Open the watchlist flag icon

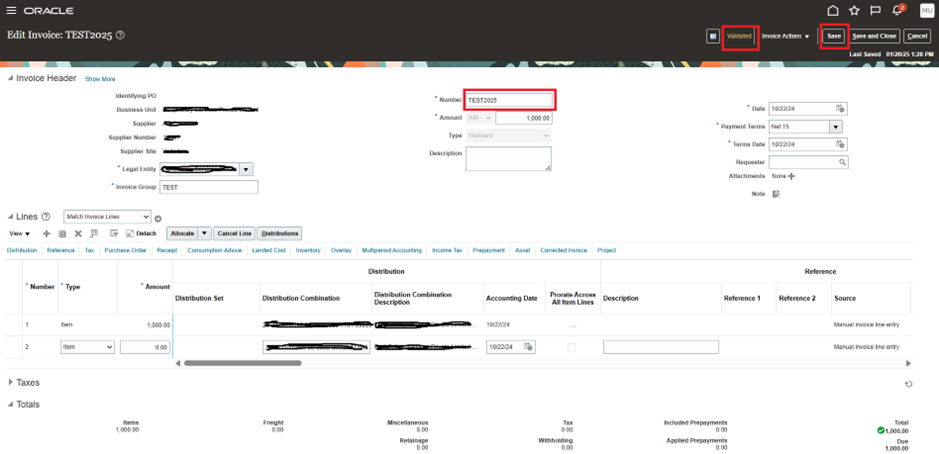click(875, 10)
